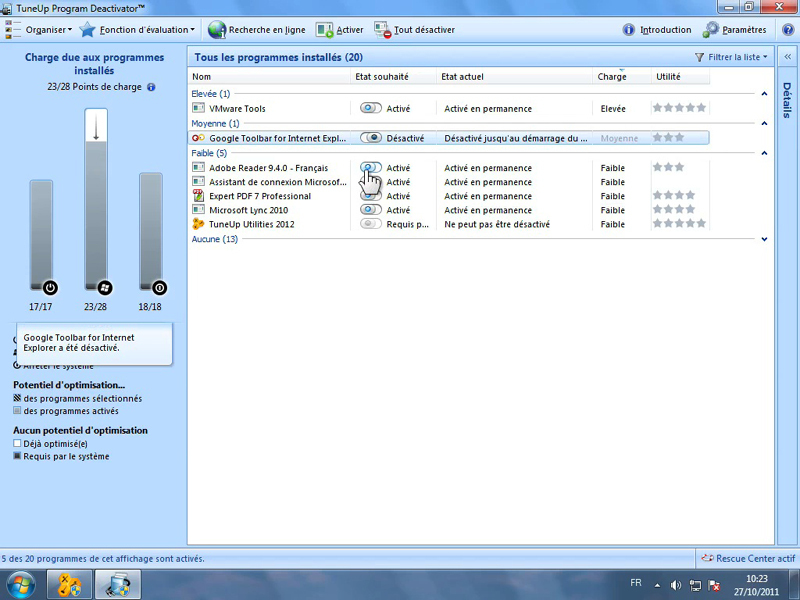The width and height of the screenshot is (800, 600).
Task: Click the Requis par le système legend box
Action: [x=17, y=456]
